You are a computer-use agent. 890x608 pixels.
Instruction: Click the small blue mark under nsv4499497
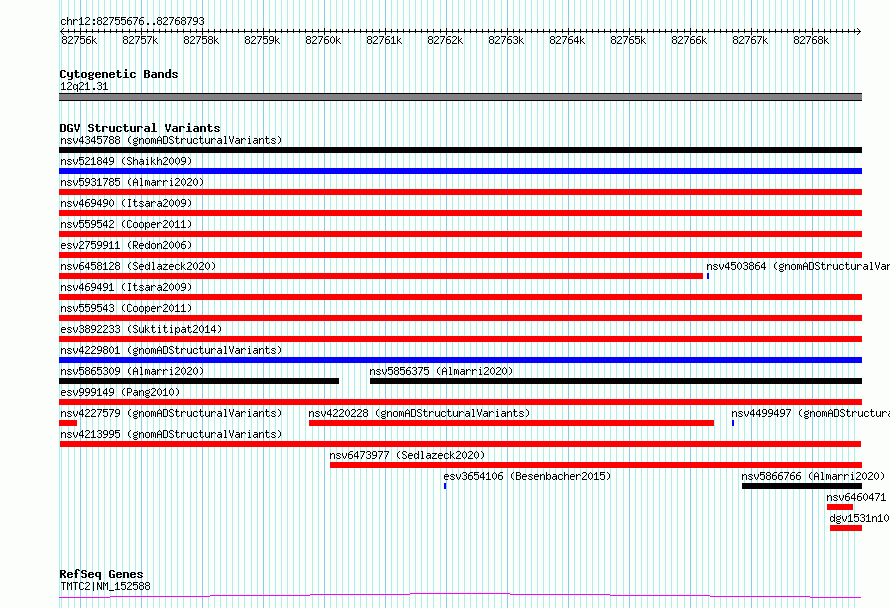coord(733,423)
